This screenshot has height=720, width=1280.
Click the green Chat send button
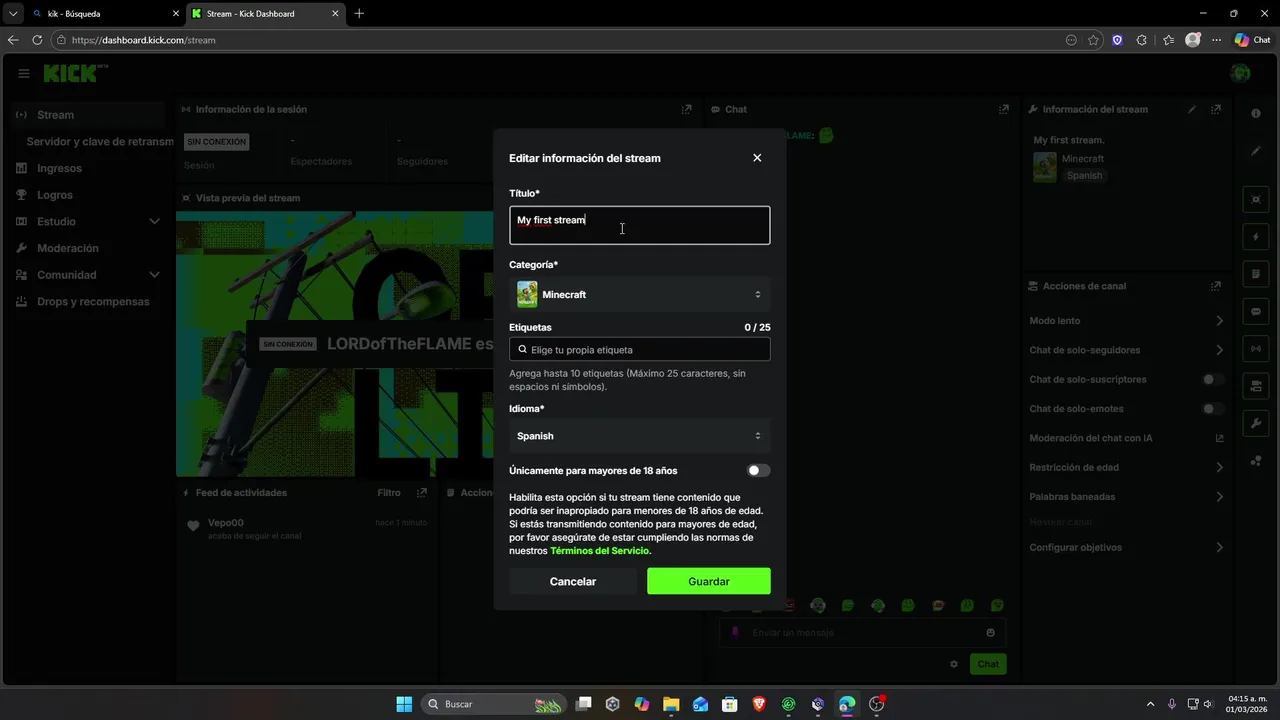[988, 664]
